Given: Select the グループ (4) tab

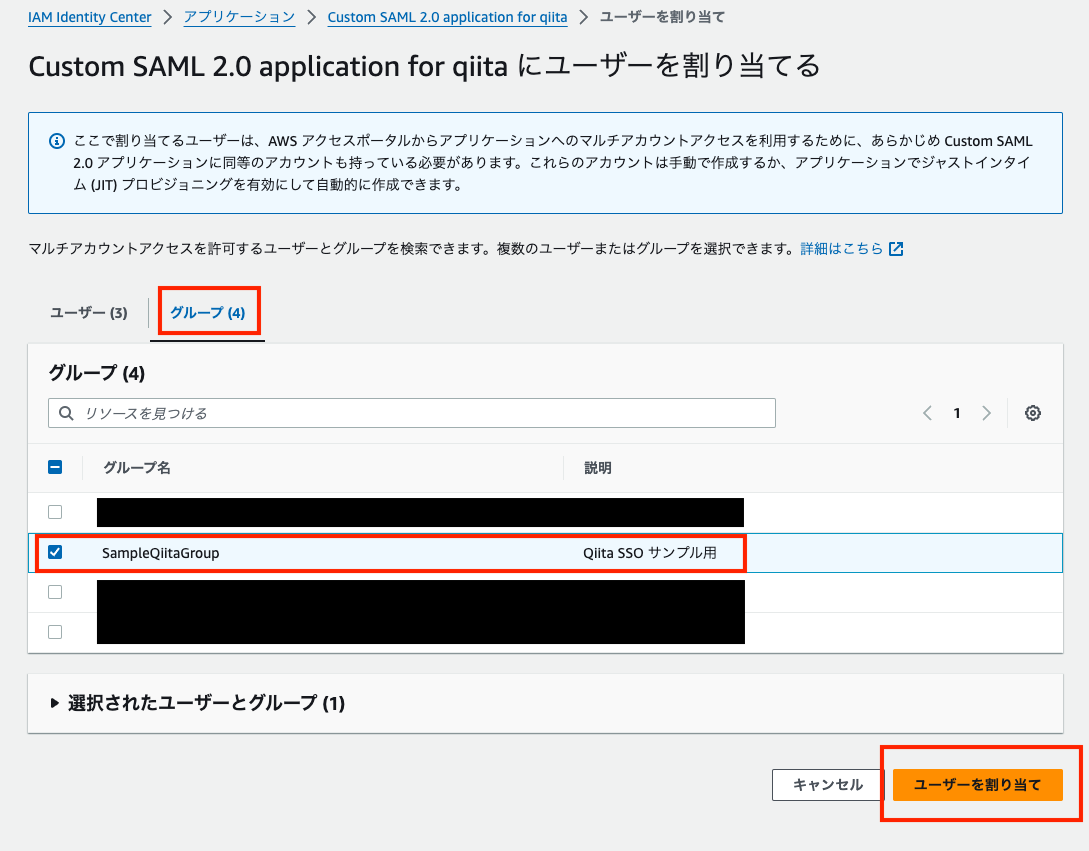Looking at the screenshot, I should 208,313.
